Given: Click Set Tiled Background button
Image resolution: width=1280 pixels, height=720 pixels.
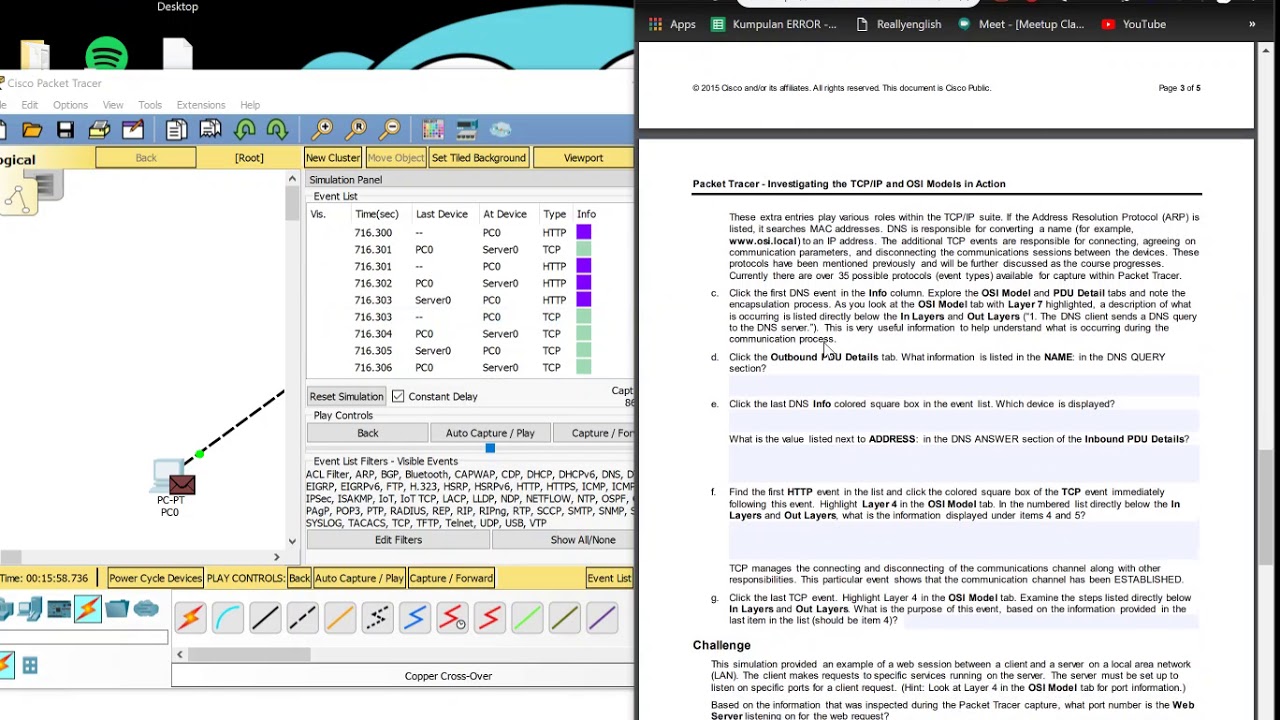Looking at the screenshot, I should point(479,158).
